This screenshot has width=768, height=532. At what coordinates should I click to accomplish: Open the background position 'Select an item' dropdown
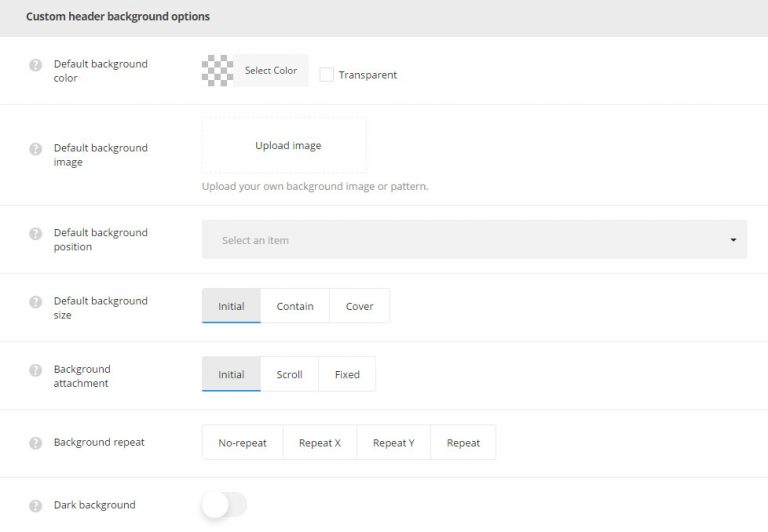click(x=474, y=240)
